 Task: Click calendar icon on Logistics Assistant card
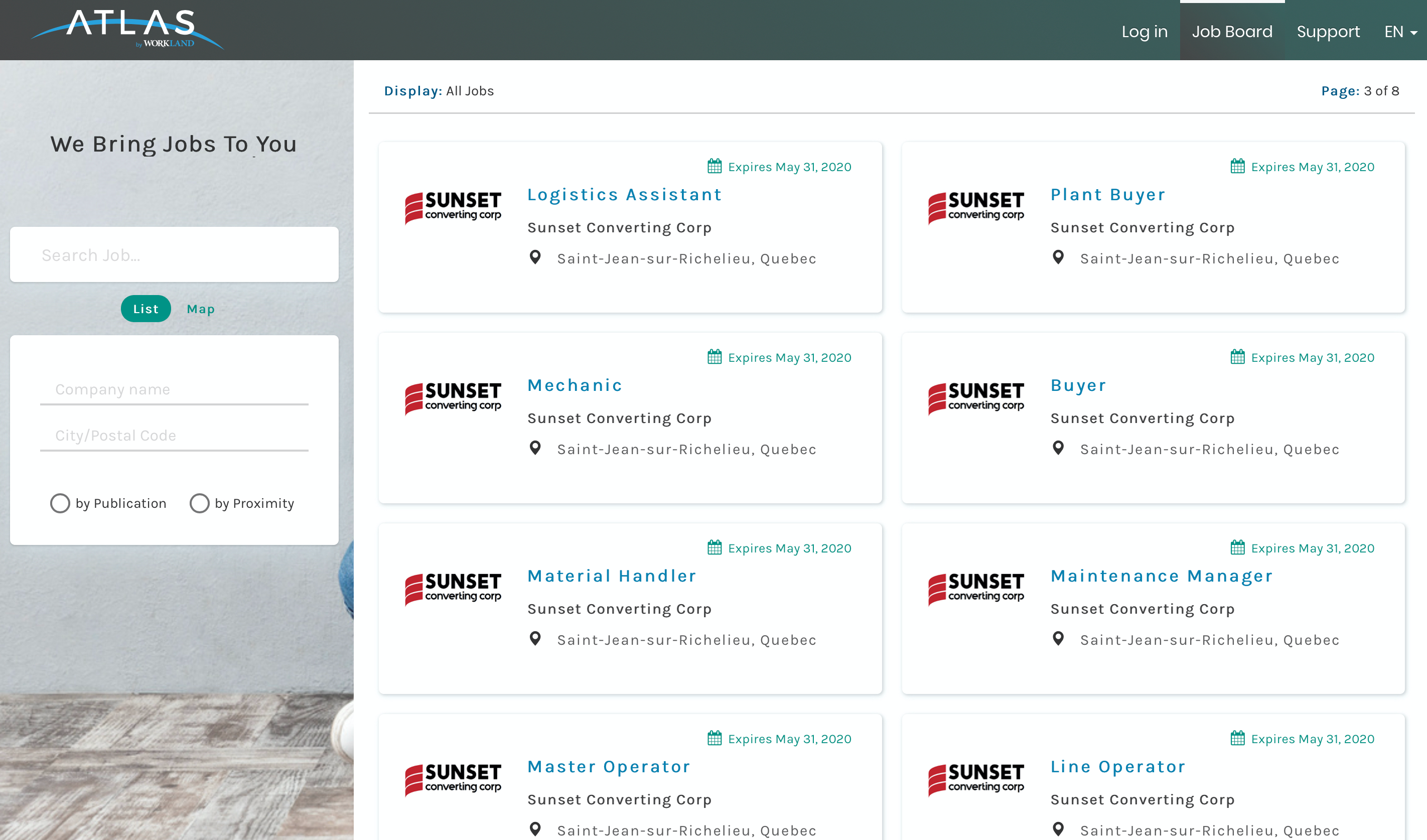click(715, 166)
